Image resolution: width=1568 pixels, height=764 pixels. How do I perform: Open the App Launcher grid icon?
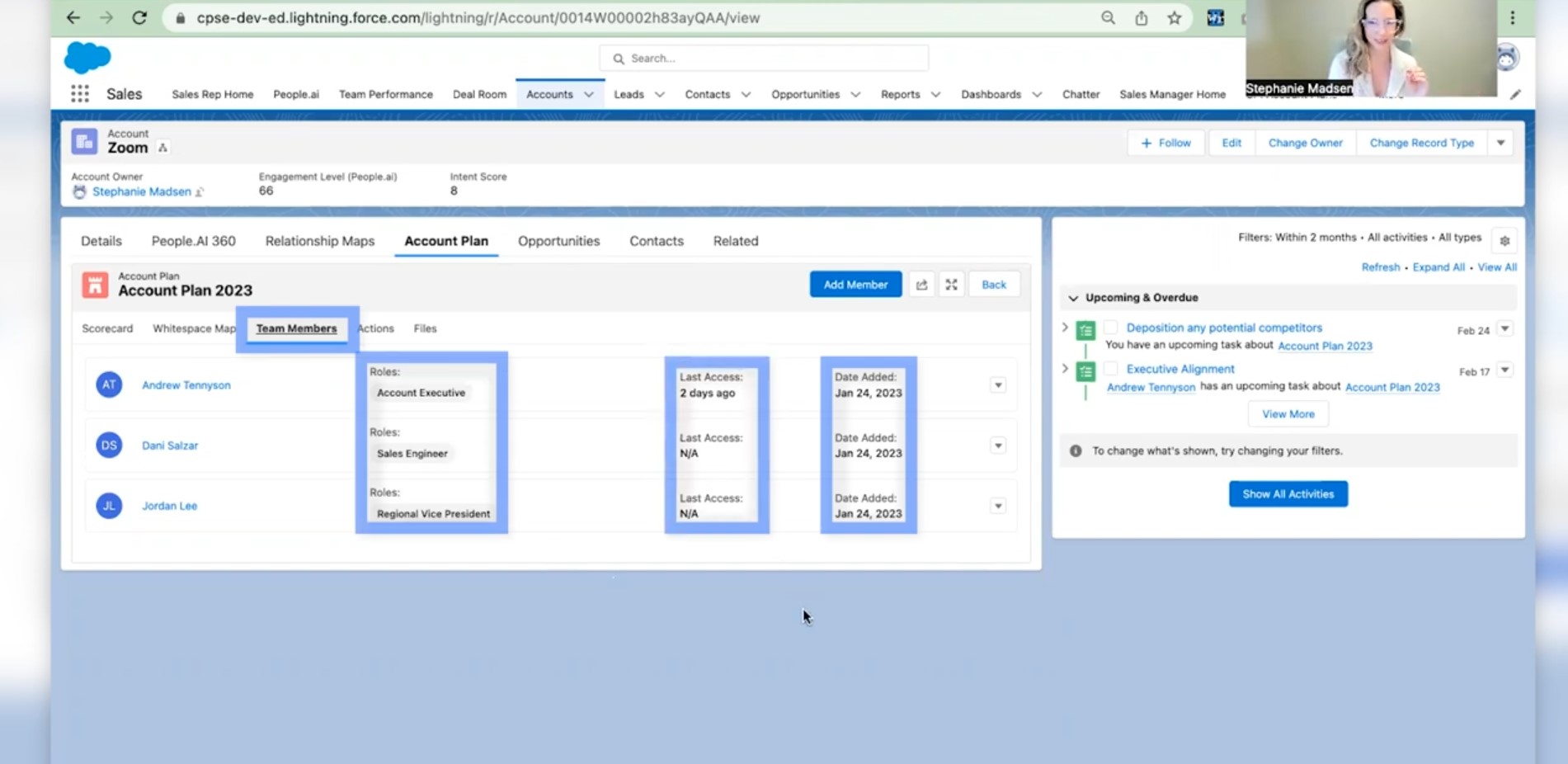coord(80,94)
